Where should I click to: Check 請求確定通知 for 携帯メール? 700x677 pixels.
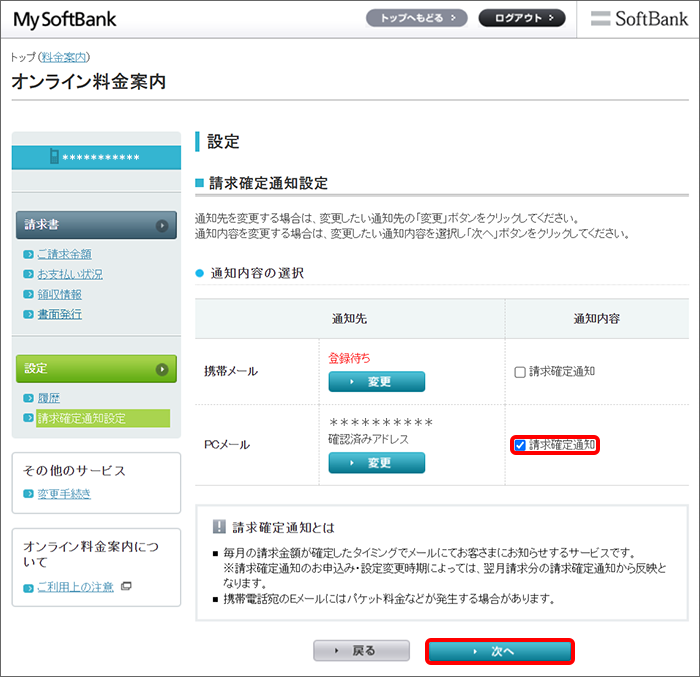click(520, 372)
